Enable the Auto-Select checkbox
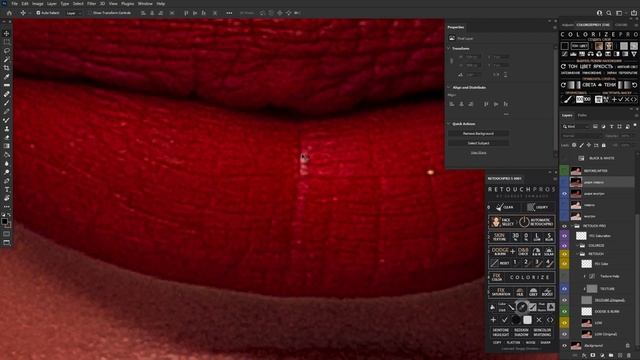 point(38,13)
